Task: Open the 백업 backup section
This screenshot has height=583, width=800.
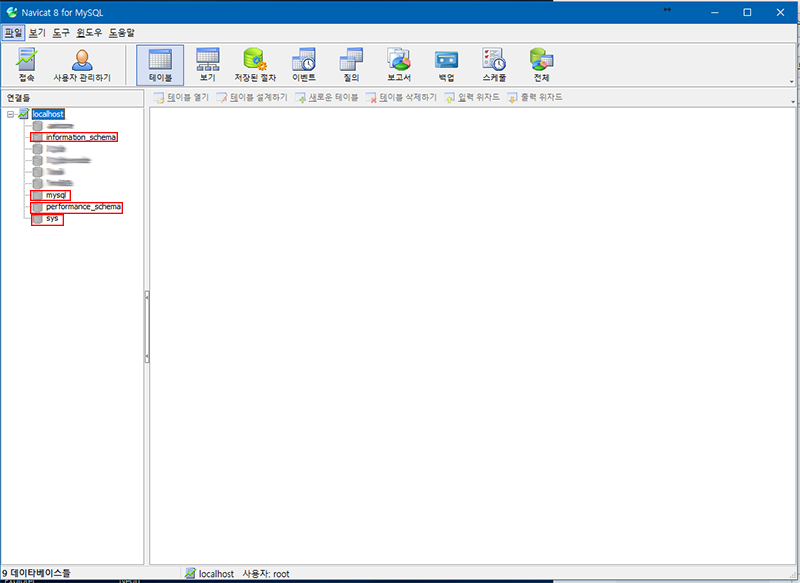Action: tap(446, 64)
